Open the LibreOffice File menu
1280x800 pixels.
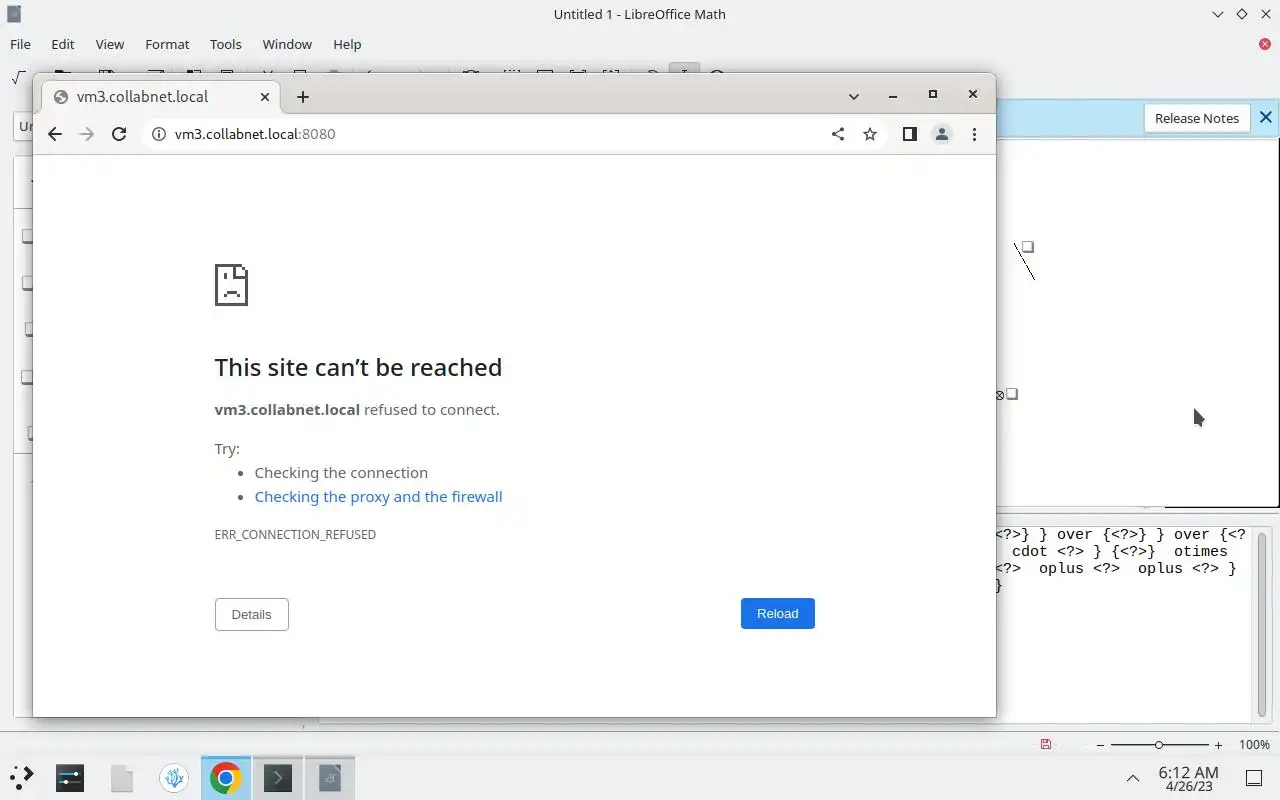(x=20, y=44)
